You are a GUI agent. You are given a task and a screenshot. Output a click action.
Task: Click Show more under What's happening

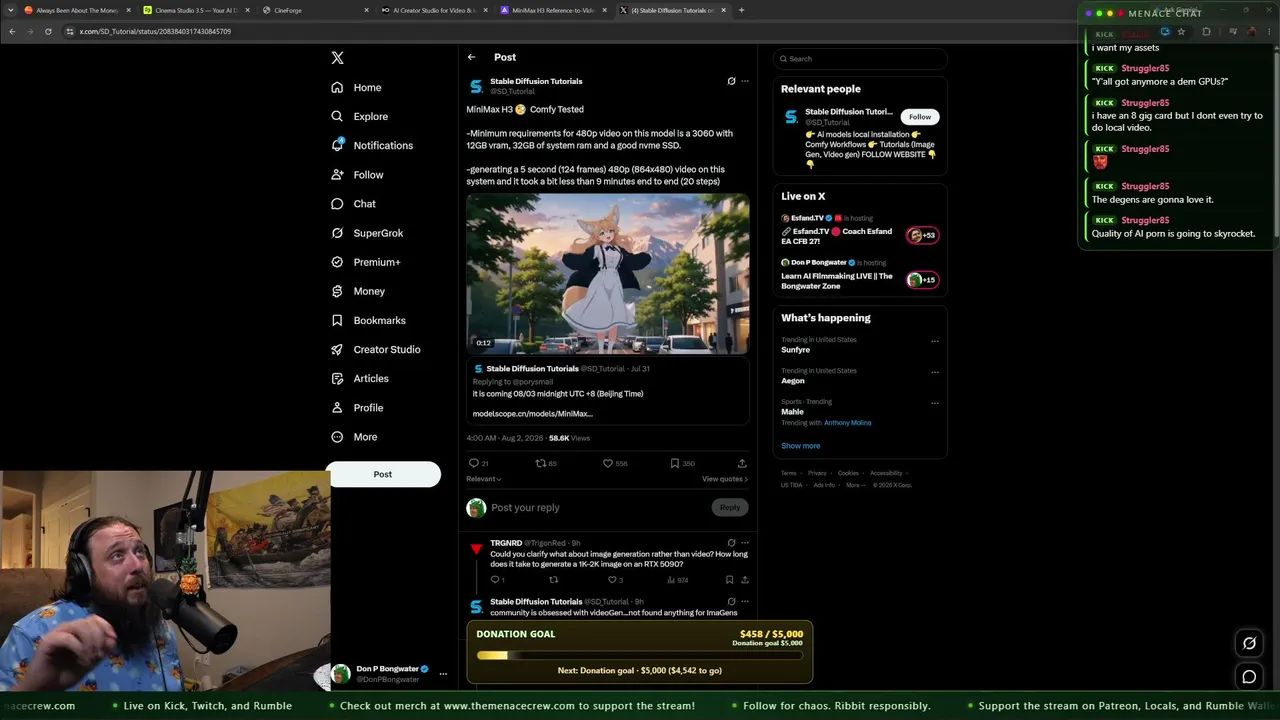point(800,446)
